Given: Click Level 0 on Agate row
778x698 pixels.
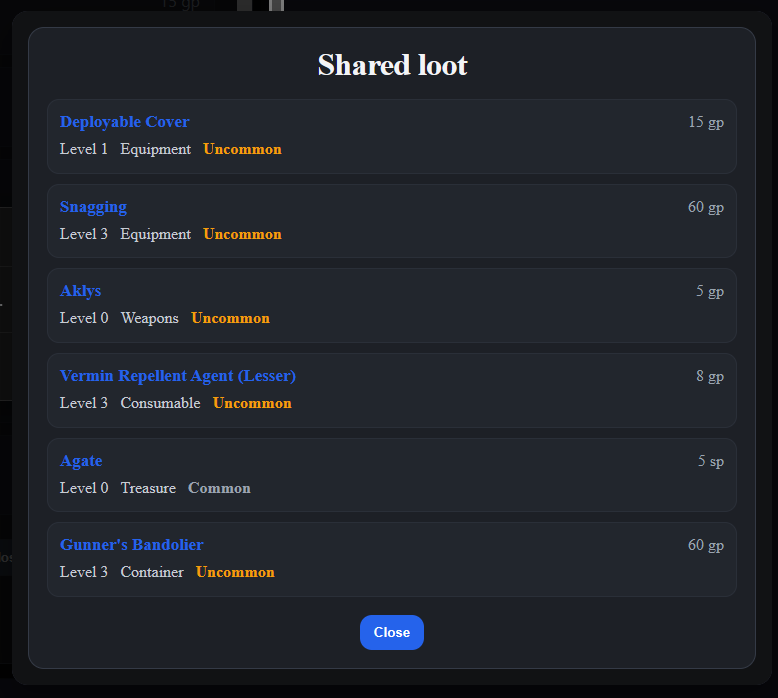Looking at the screenshot, I should [84, 488].
